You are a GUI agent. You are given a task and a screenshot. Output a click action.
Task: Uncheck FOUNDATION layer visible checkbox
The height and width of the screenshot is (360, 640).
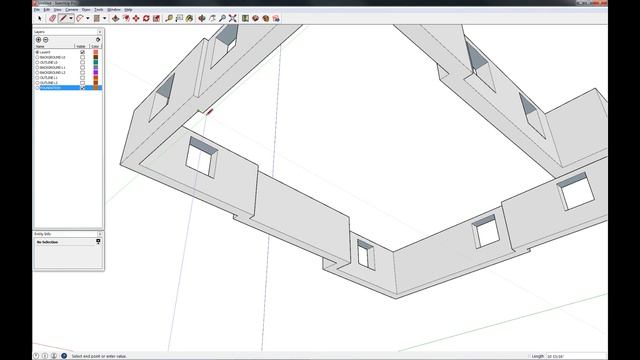pyautogui.click(x=82, y=88)
